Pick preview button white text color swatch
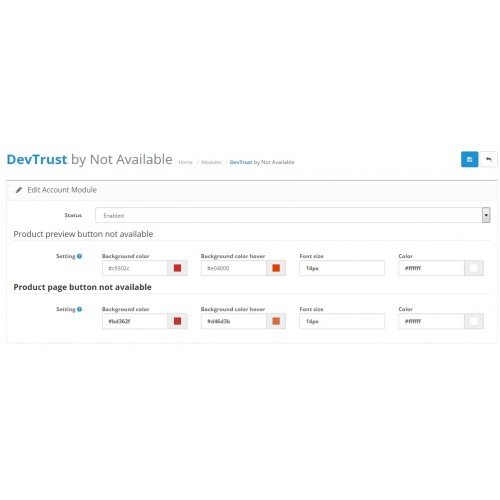500x500 pixels. tap(474, 268)
